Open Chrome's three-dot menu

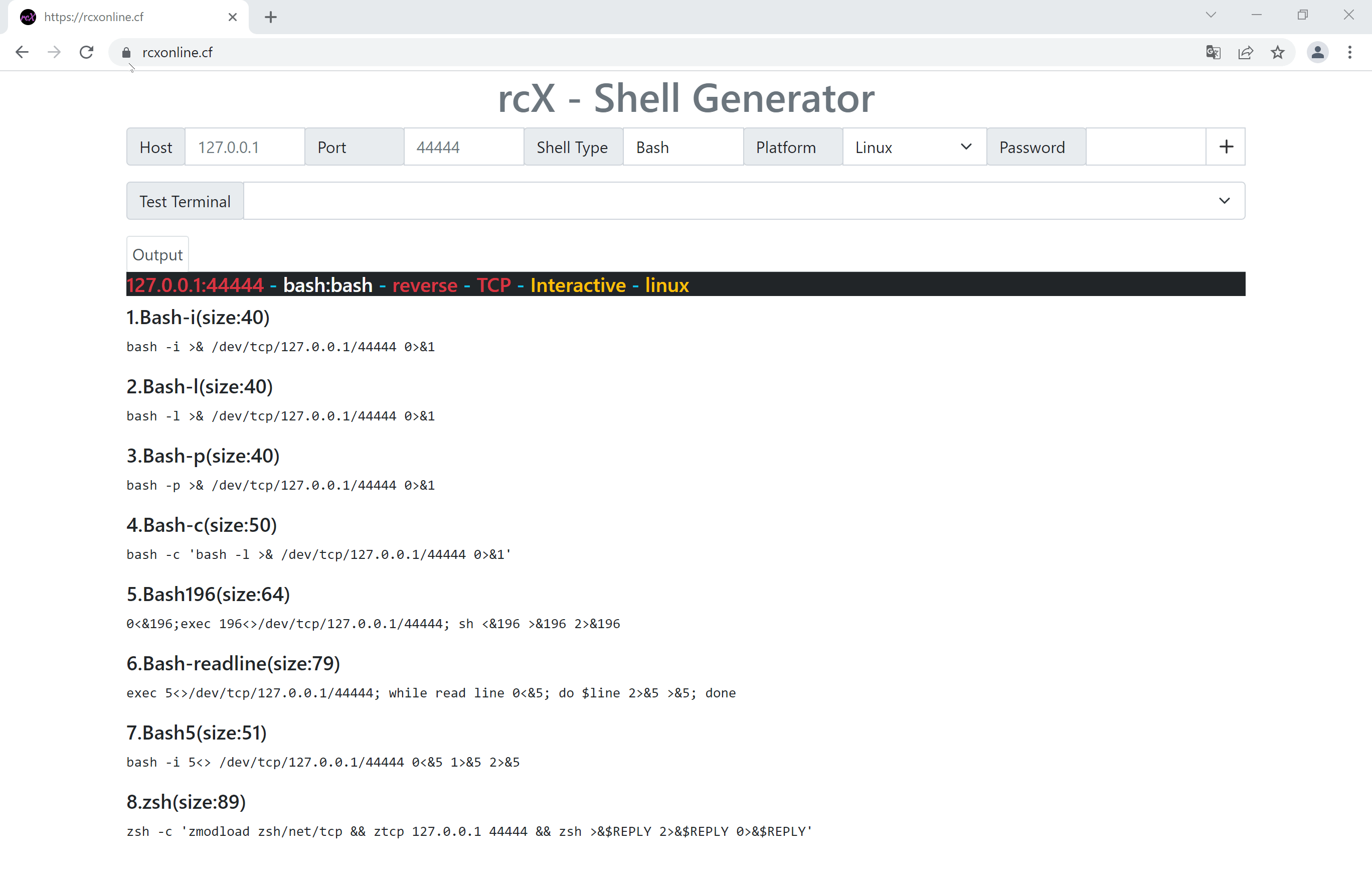click(1349, 53)
